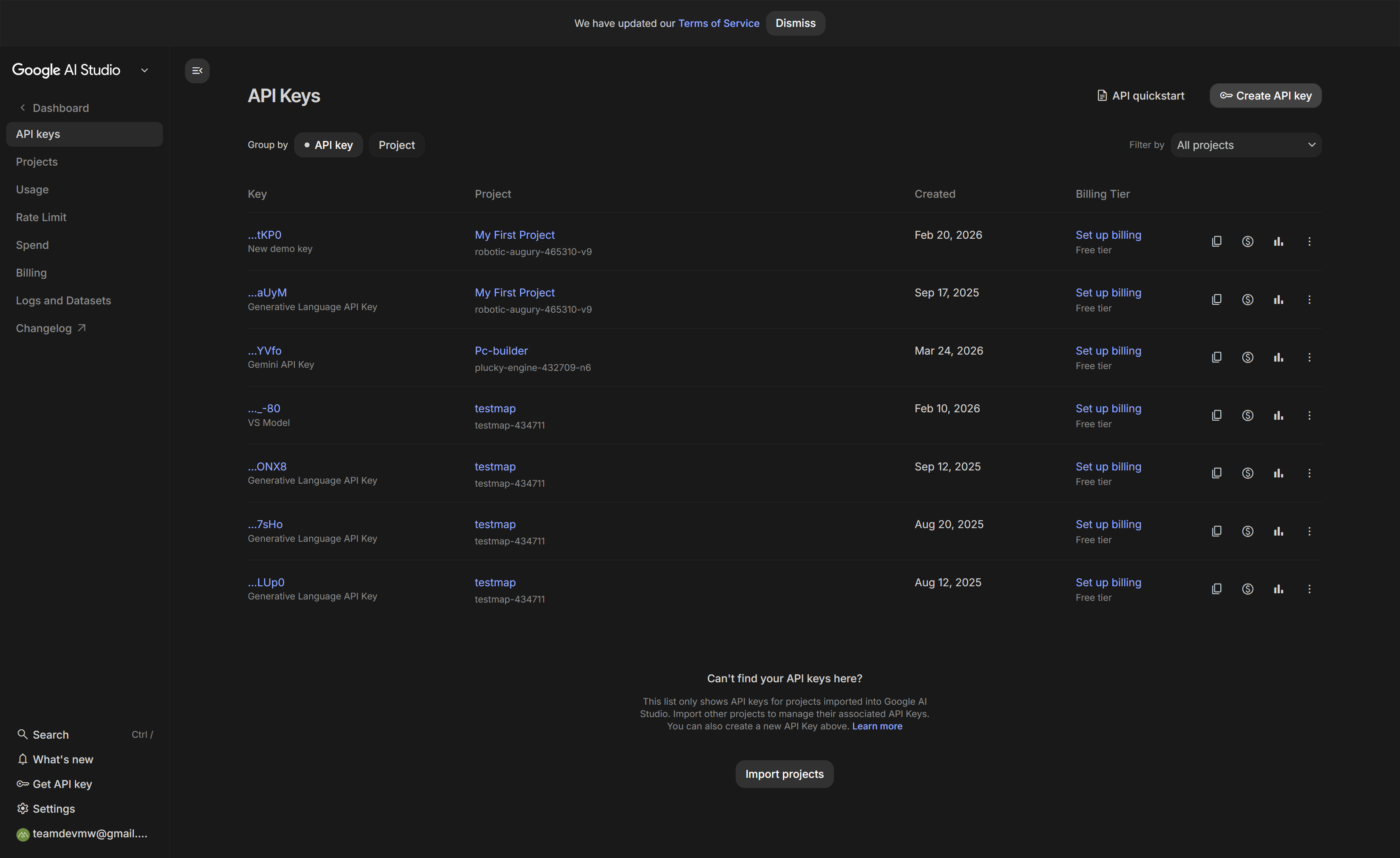Expand the Google AI Studio chevron menu

[x=144, y=70]
